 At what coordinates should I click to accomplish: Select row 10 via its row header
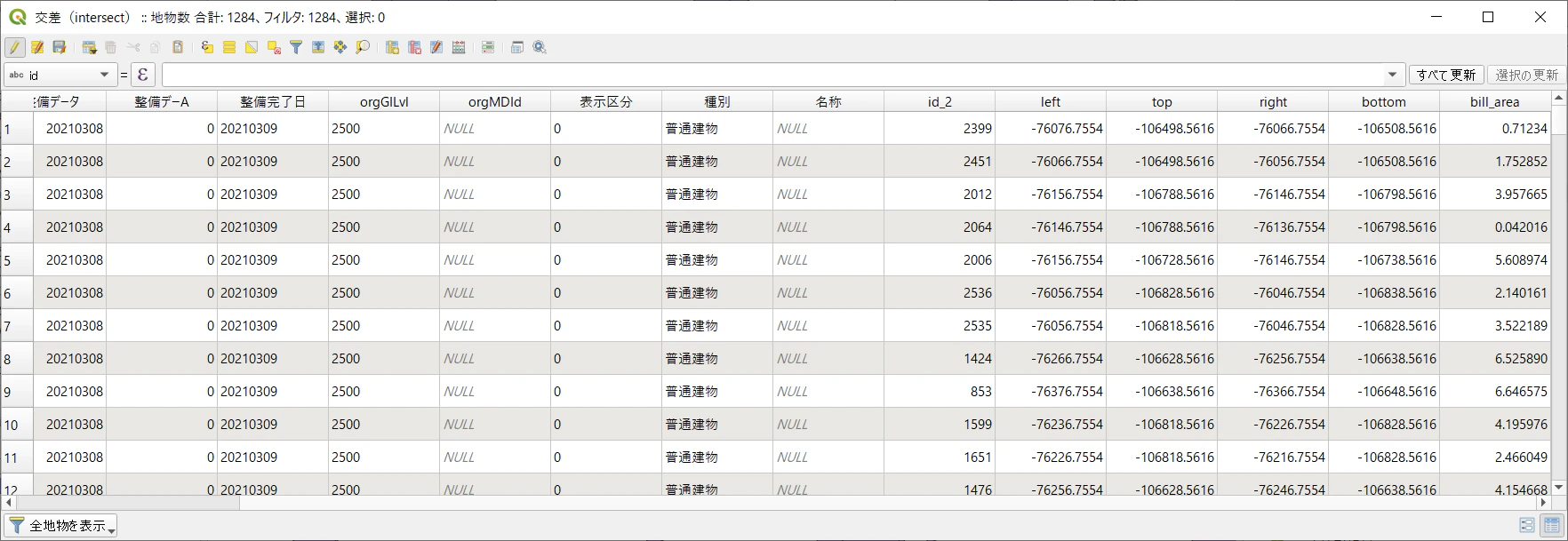click(17, 425)
